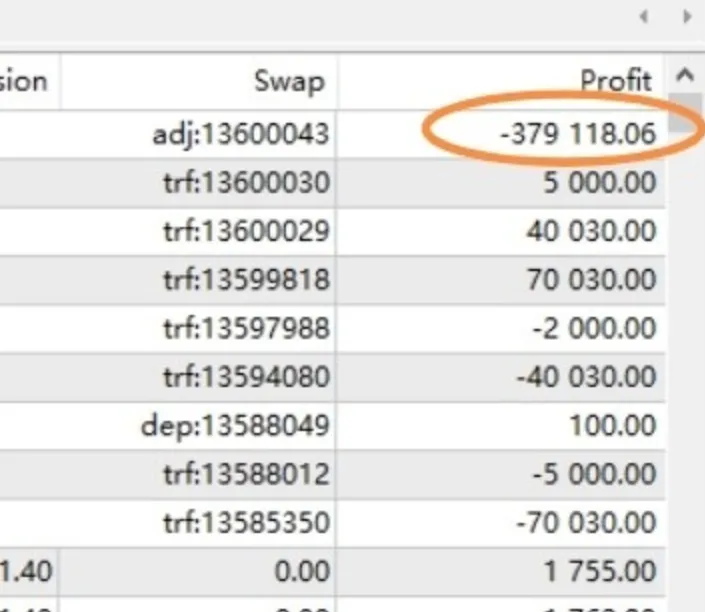Select the trf:13600029 cell
Image resolution: width=705 pixels, height=612 pixels.
pos(246,232)
